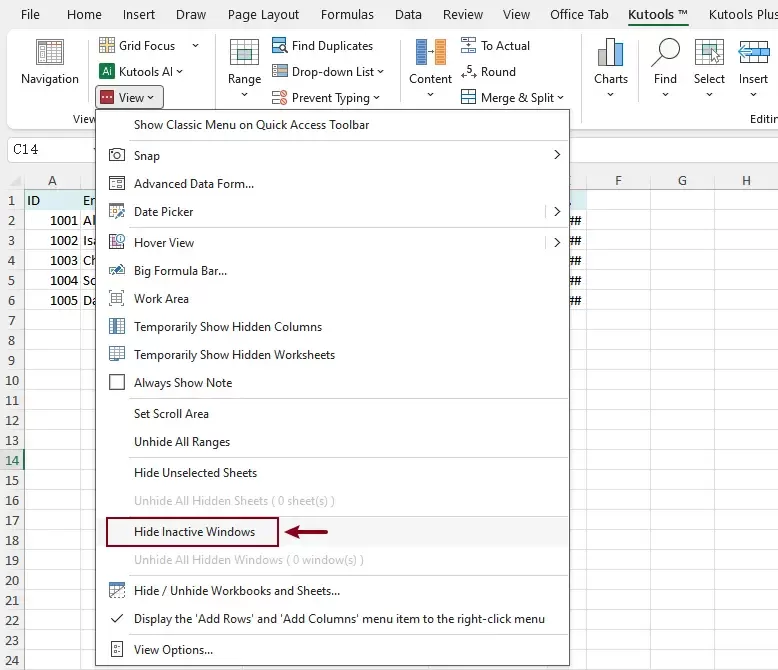Open the Charts icon
Screen dimensions: 778x670
pos(611,52)
